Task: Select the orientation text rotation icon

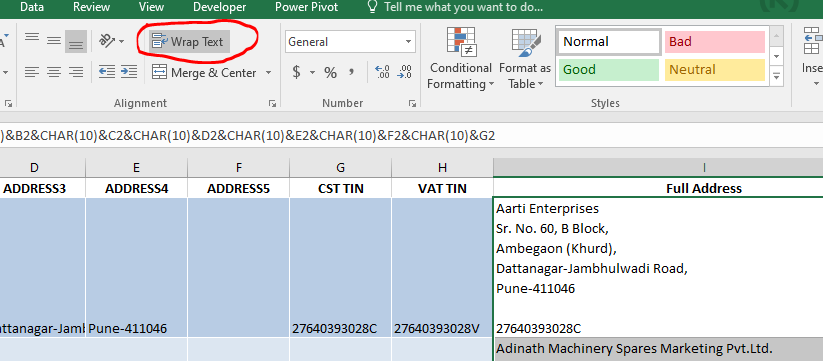Action: point(112,41)
